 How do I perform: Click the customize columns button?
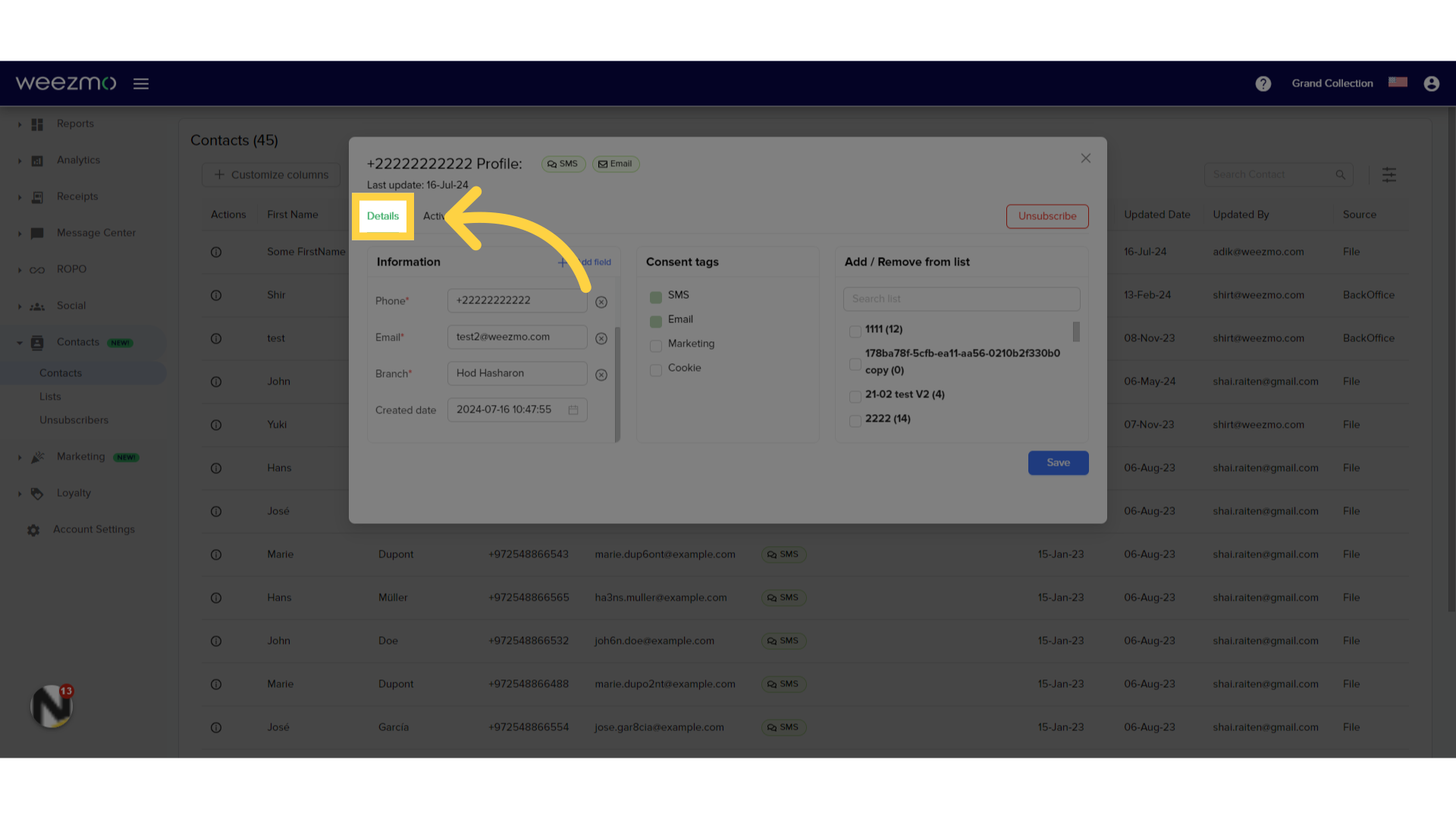pos(270,174)
